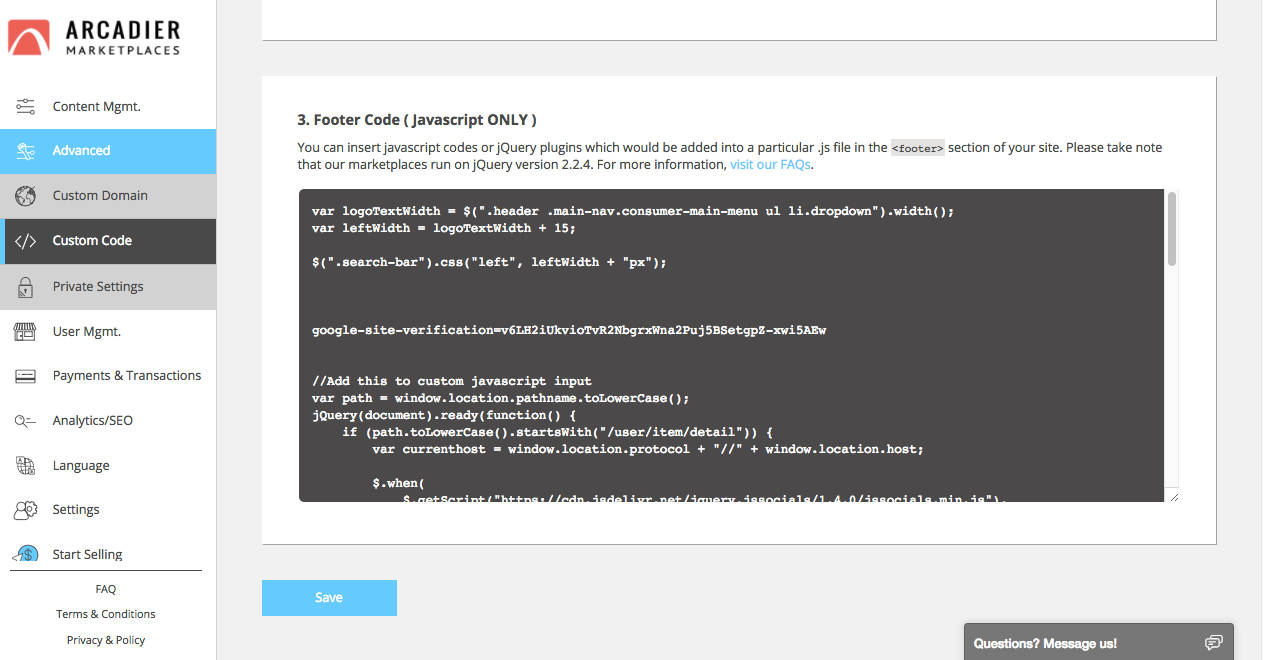Screen dimensions: 1263x660
Task: Click the Content Mgmt. sliders icon
Action: tap(26, 107)
